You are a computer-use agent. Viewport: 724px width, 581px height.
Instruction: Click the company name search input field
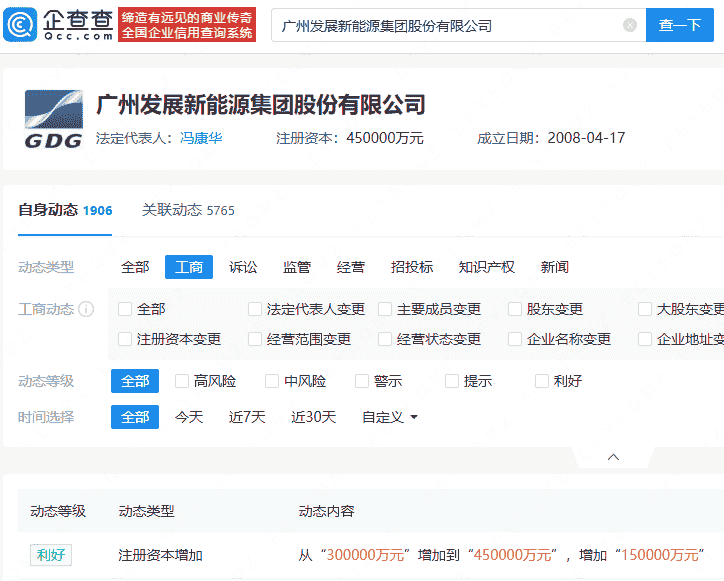click(x=445, y=25)
